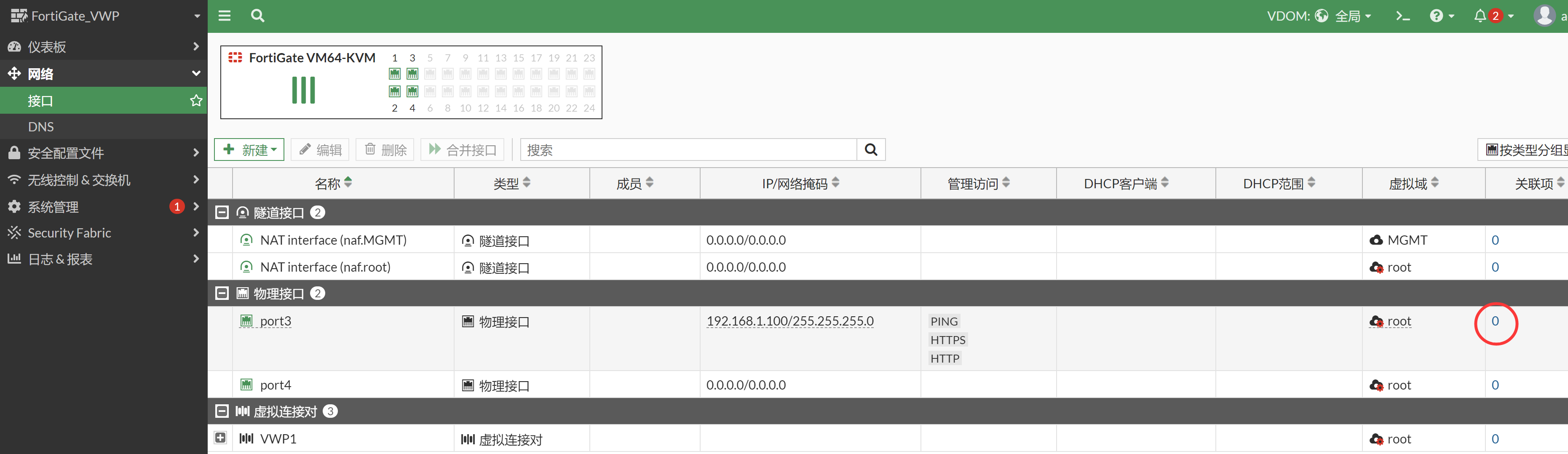Open notifications bell with 2 alerts

click(x=1493, y=16)
